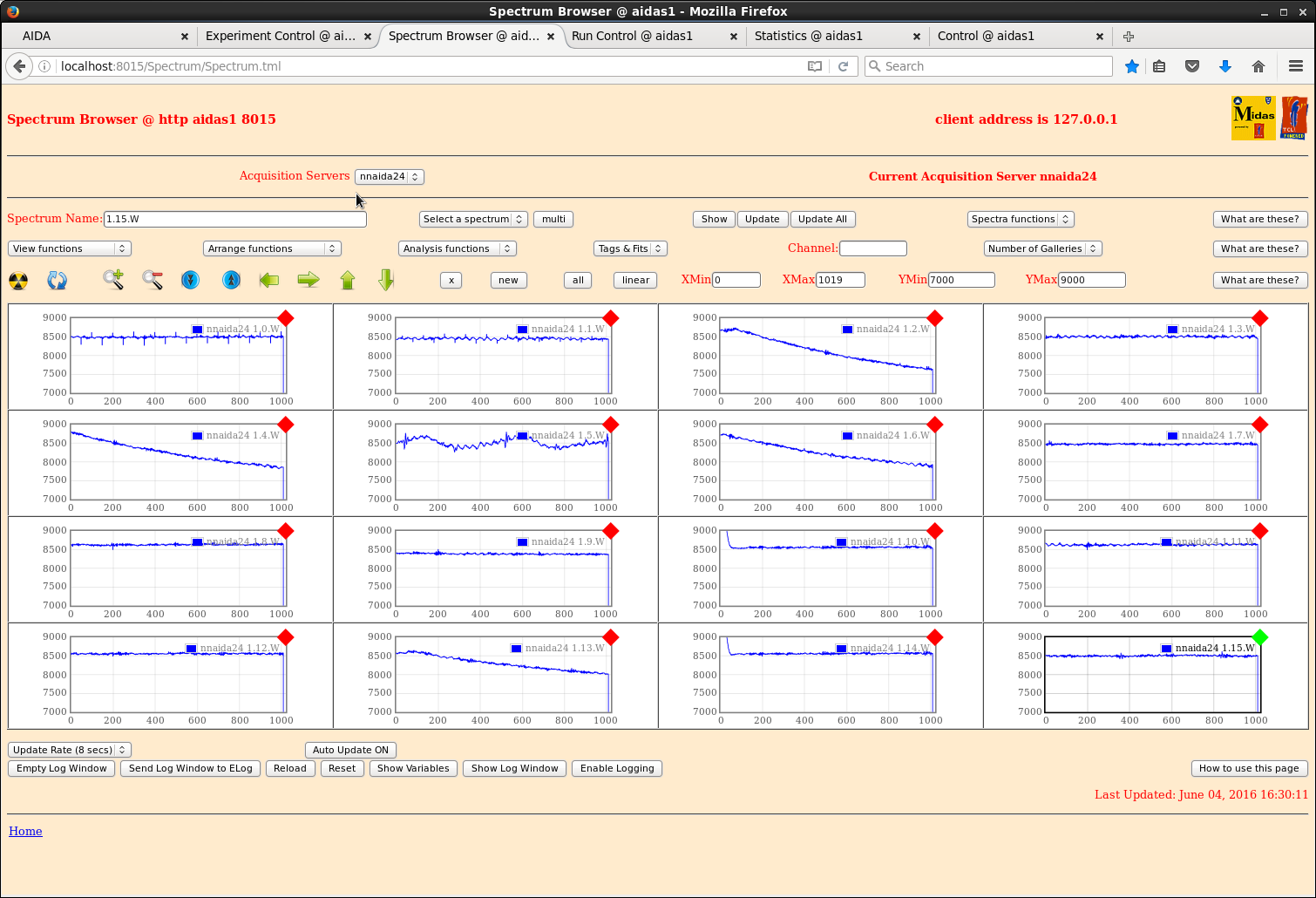Image resolution: width=1316 pixels, height=898 pixels.
Task: Click the Tcl powered logo icon
Action: pos(1294,118)
